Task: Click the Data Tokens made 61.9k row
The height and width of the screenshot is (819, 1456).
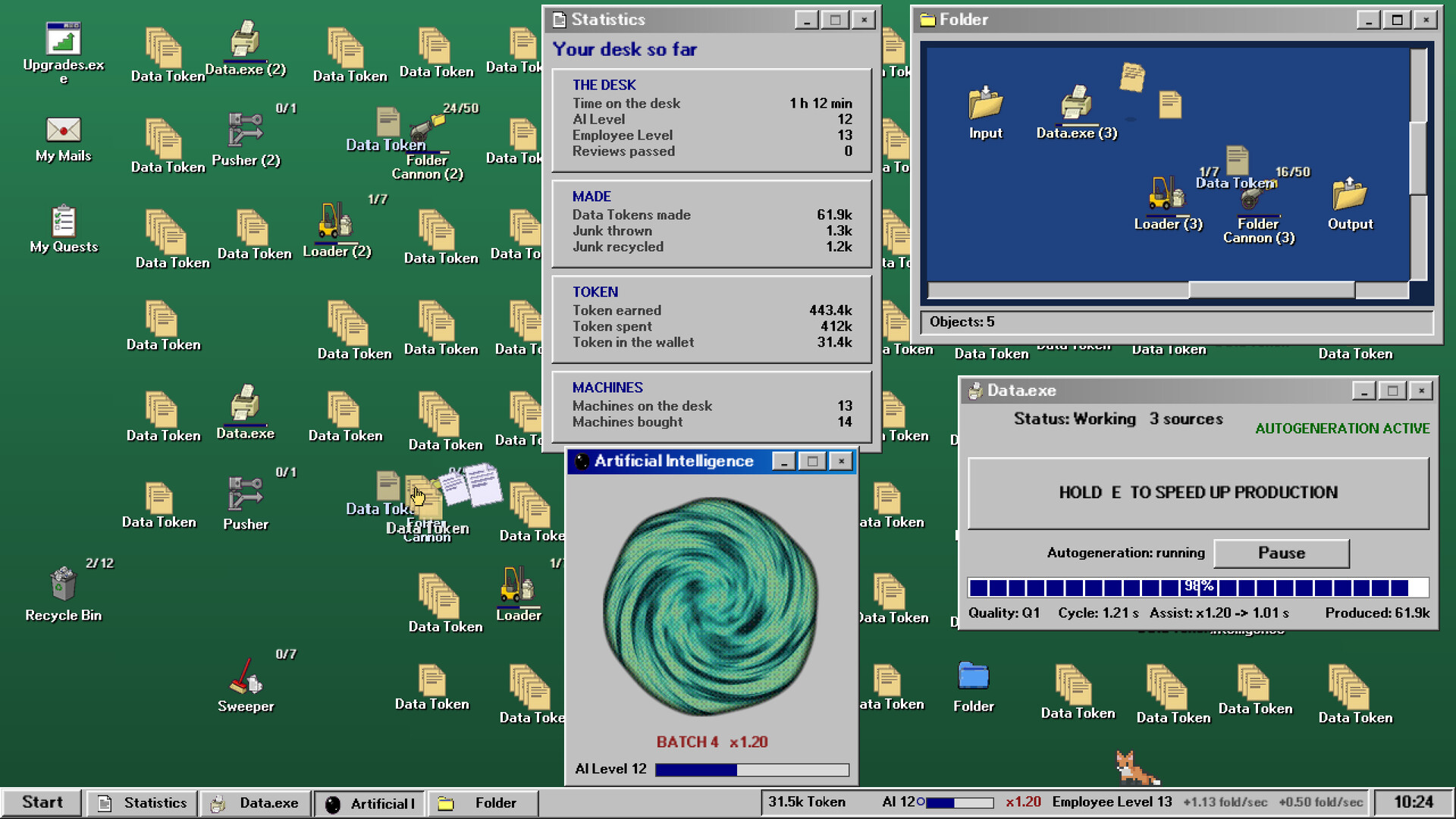Action: 712,215
